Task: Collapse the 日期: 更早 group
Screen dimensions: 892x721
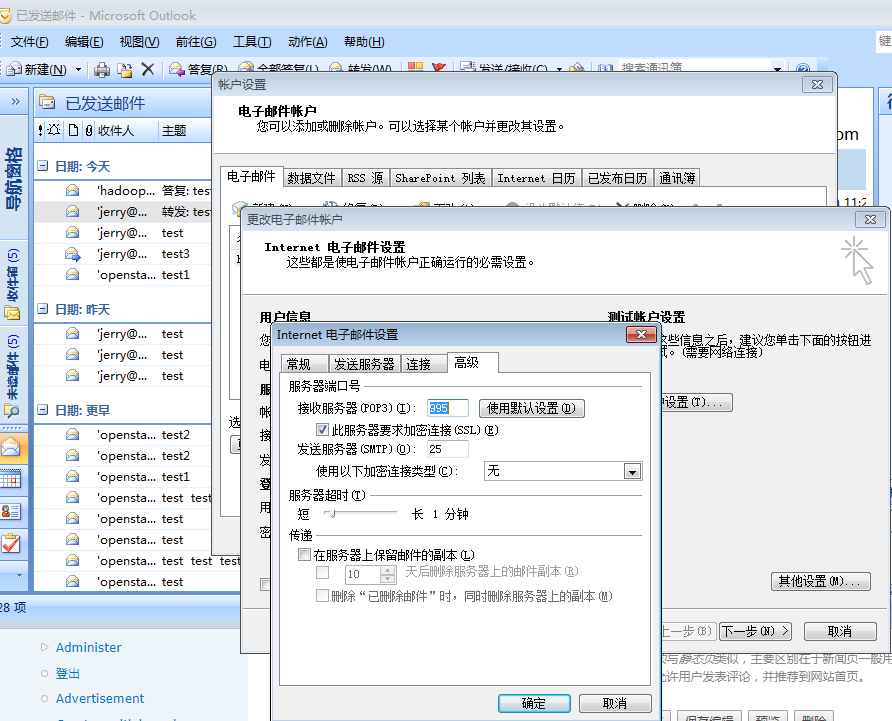Action: pyautogui.click(x=43, y=410)
